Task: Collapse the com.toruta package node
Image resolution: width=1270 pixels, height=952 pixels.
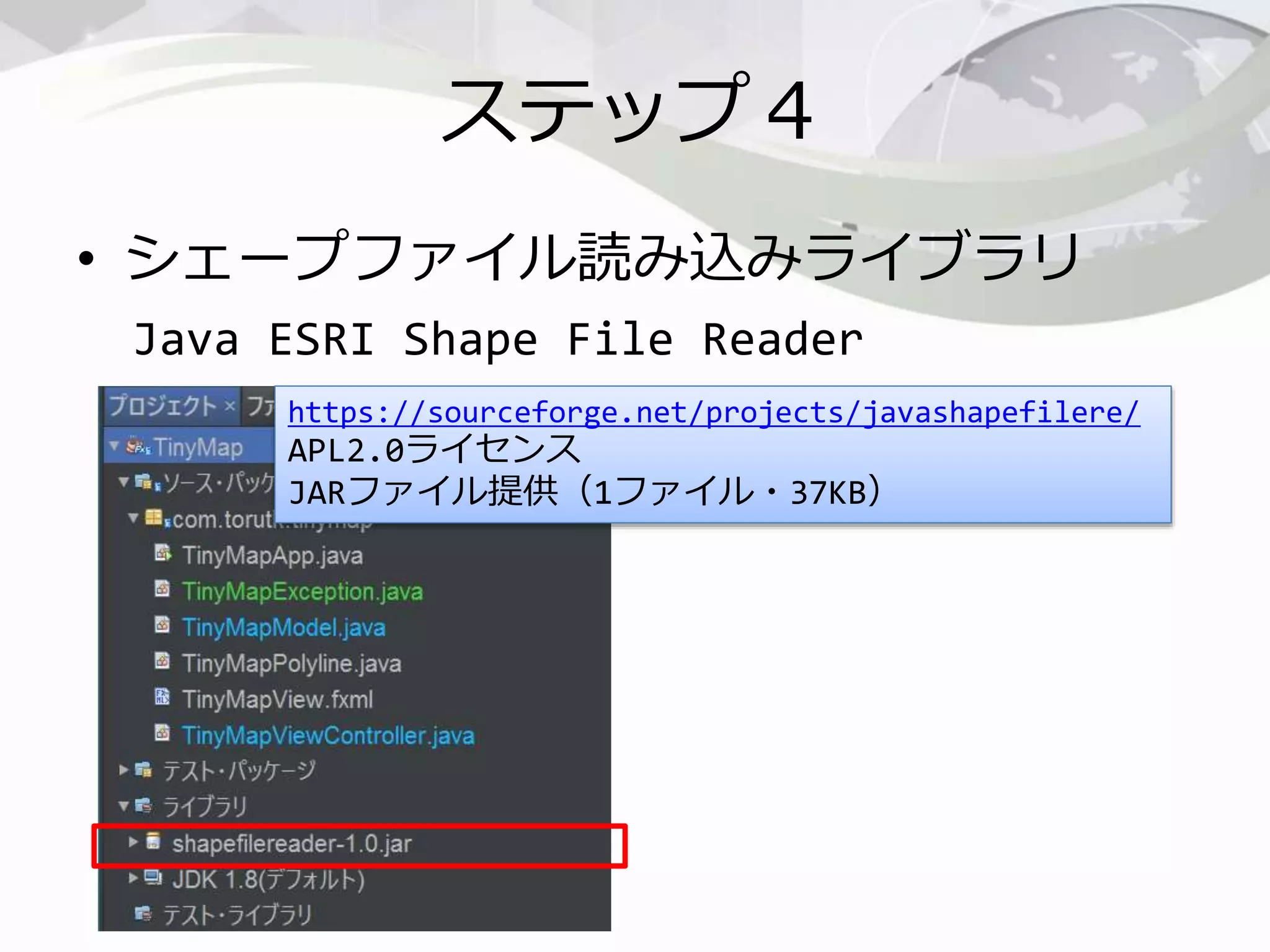Action: tap(133, 518)
